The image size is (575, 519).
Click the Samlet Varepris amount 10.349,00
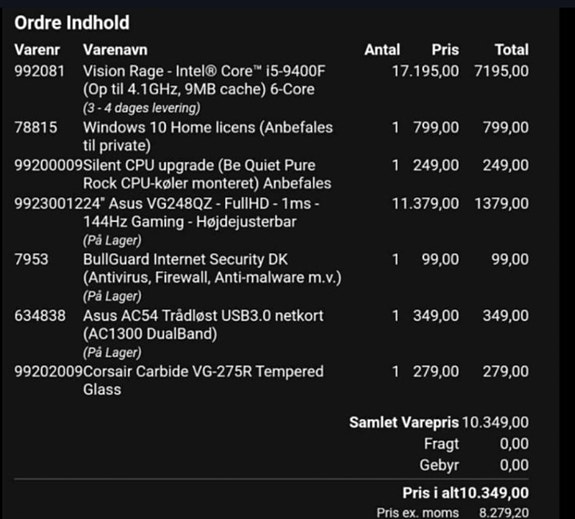(x=495, y=423)
